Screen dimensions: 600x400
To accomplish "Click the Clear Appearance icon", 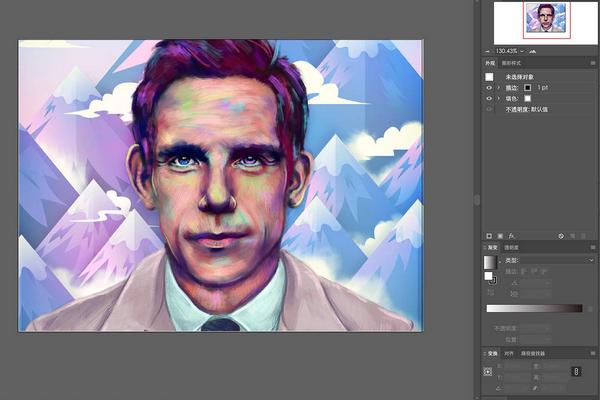I will pos(561,236).
